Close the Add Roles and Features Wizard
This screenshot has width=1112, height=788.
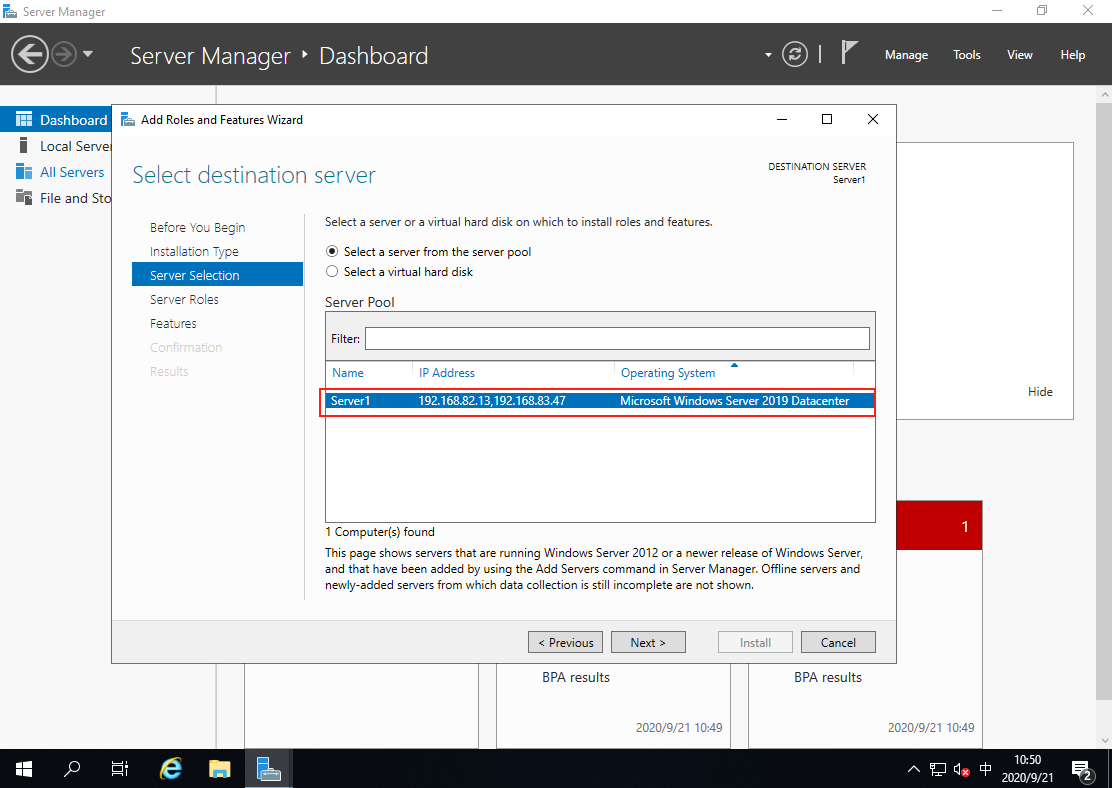873,119
